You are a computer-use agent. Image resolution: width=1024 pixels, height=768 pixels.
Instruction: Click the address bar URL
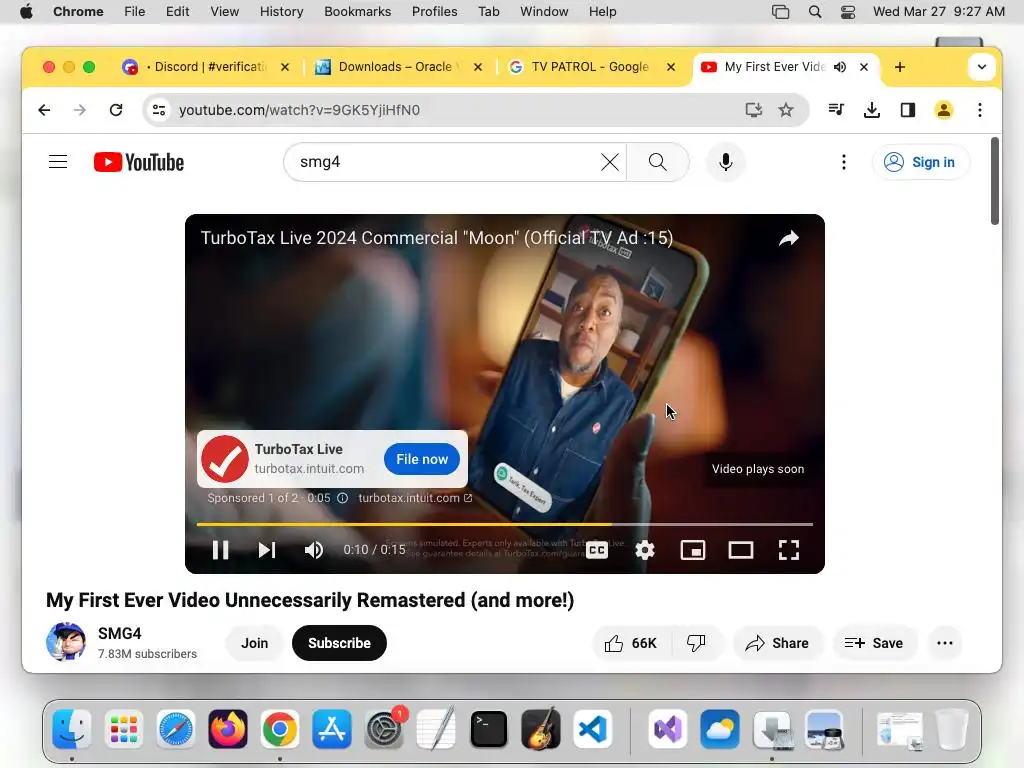coord(299,110)
